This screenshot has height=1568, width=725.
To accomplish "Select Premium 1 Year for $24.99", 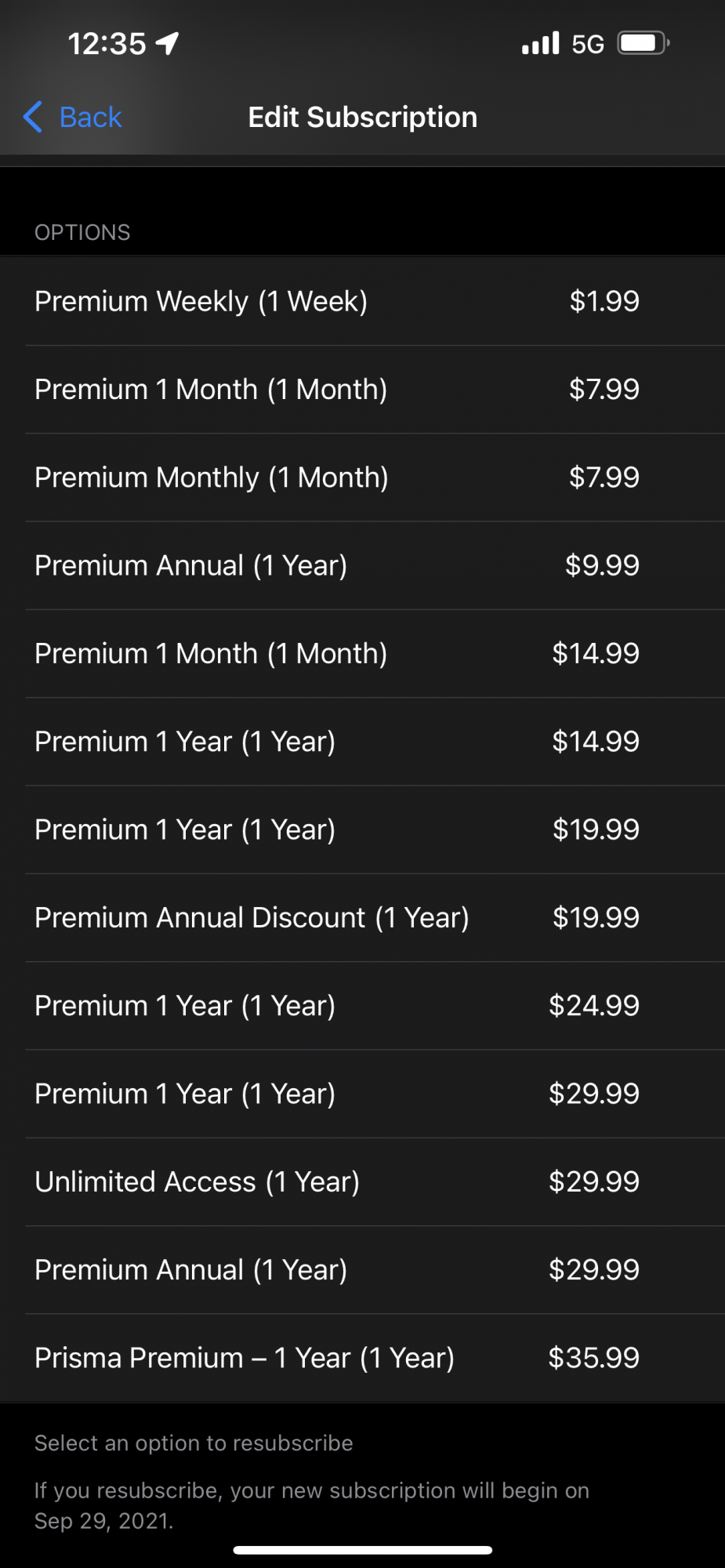I will point(362,1006).
